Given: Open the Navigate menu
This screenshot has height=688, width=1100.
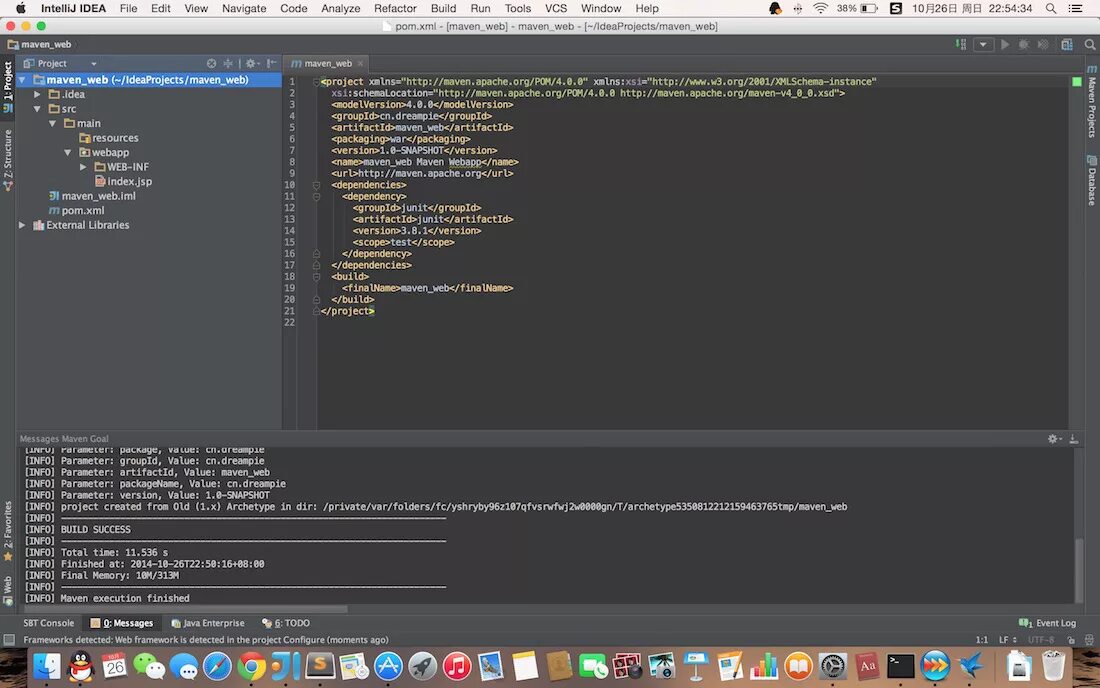Looking at the screenshot, I should click(244, 8).
